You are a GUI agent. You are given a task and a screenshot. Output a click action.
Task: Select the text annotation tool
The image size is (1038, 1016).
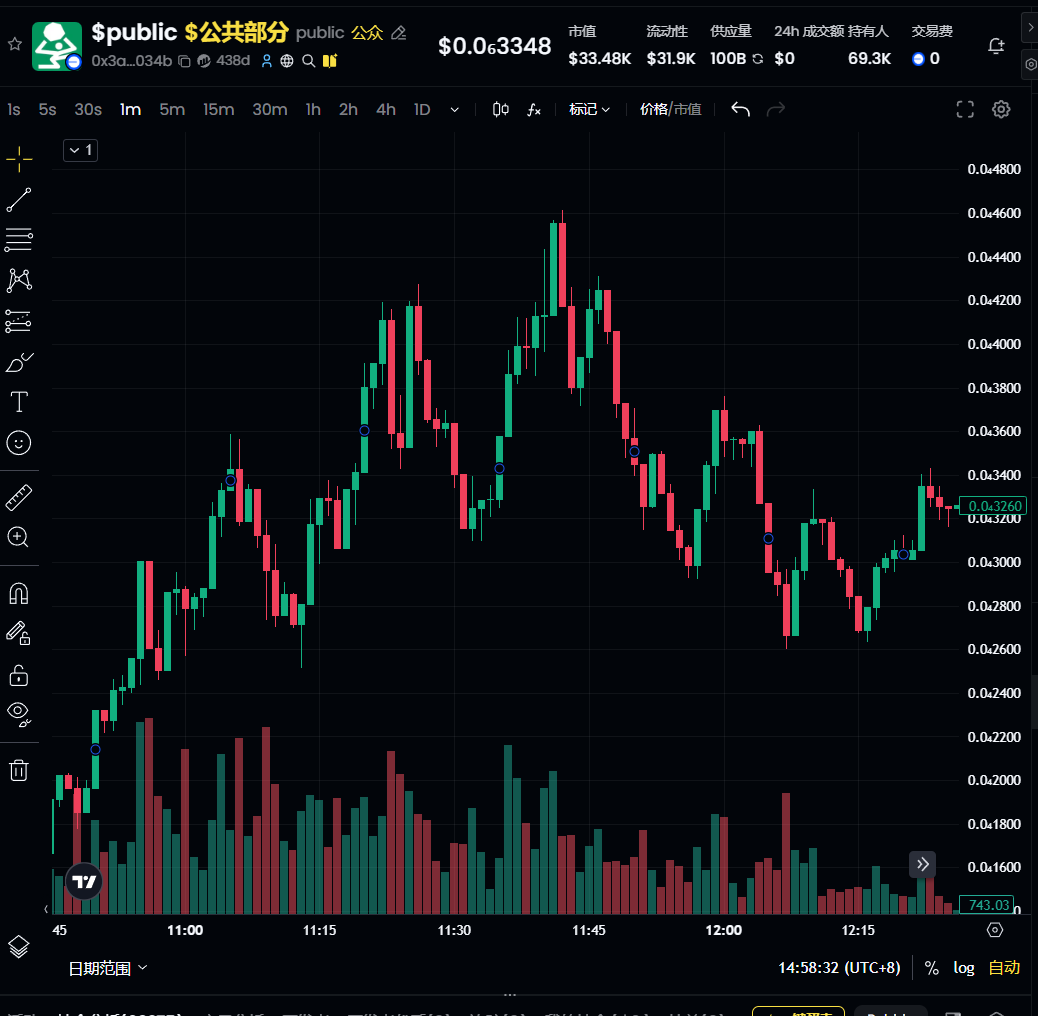[x=19, y=402]
